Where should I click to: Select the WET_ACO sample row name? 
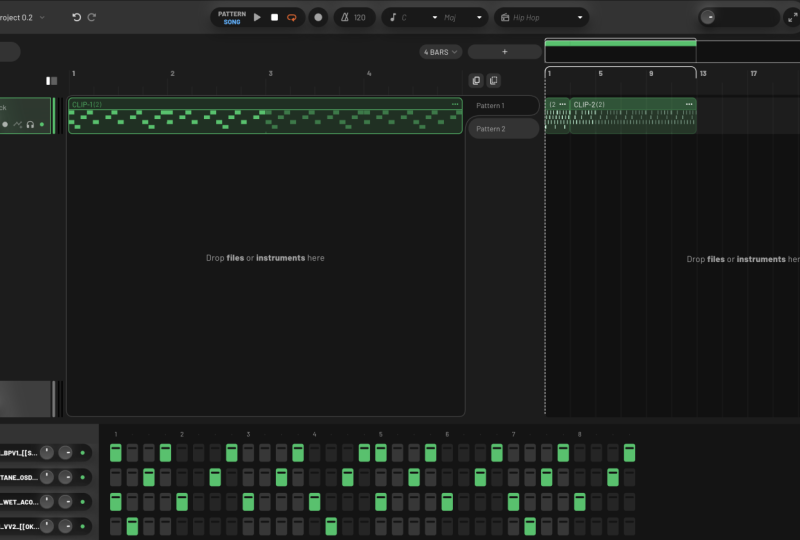pos(19,502)
